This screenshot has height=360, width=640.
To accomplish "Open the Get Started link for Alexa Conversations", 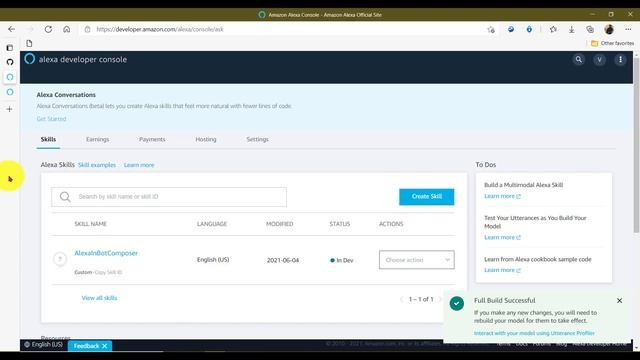I will [51, 119].
